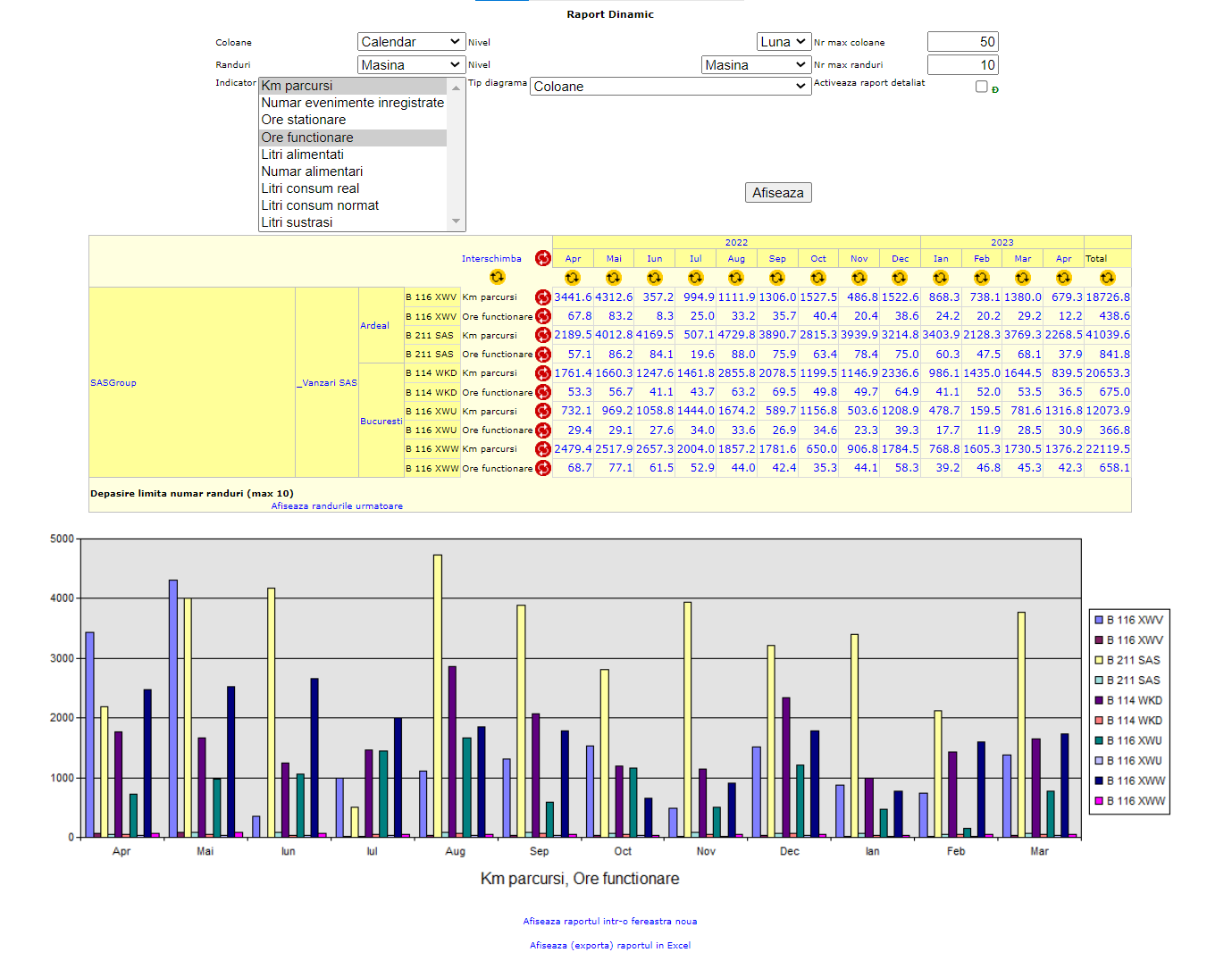
Task: Click the Afiseaza (exporta) raportul in Excel link
Action: coord(610,945)
